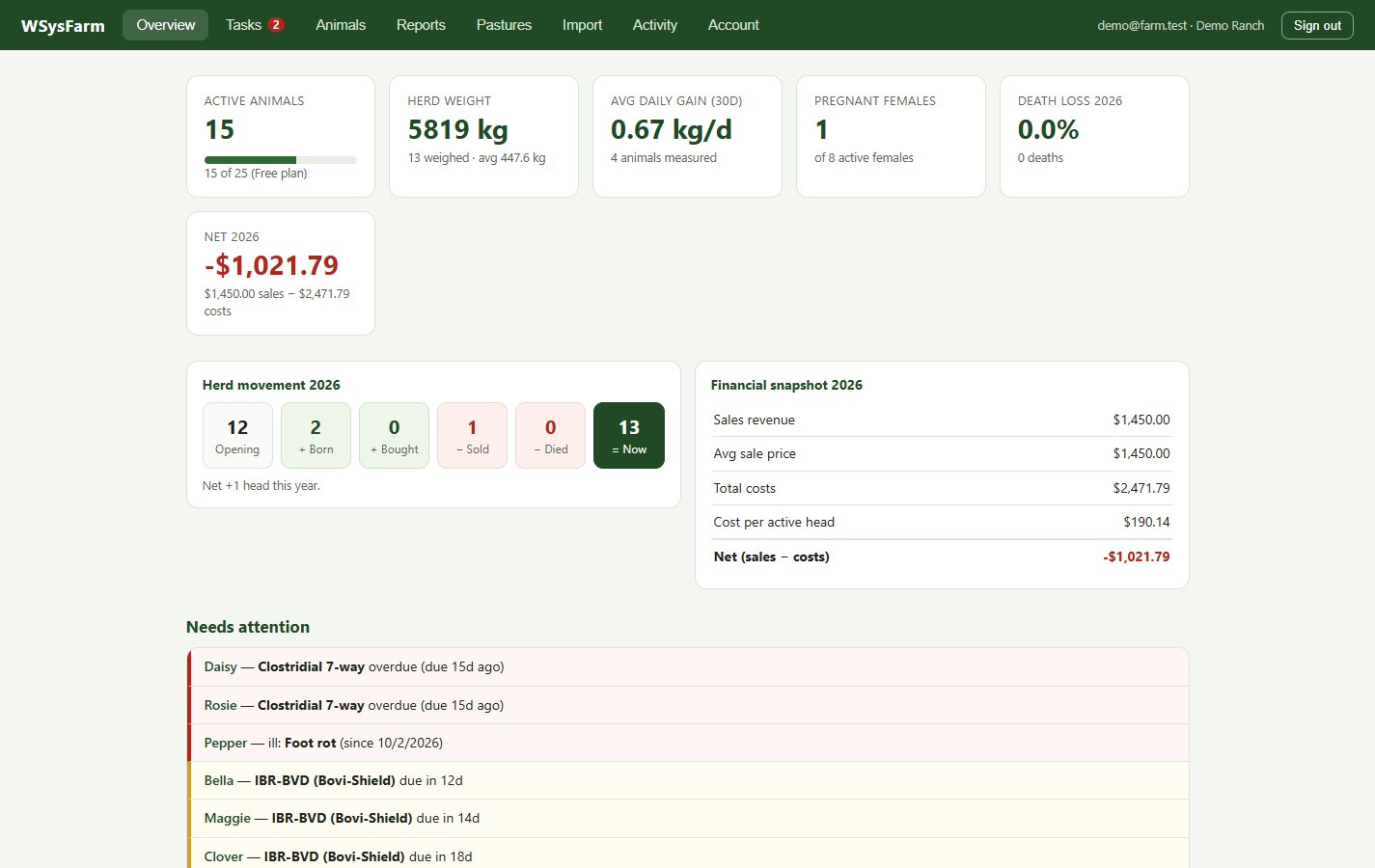Open Bella's IBR-BVD due in 12d alert
Screen dimensions: 1375x868
point(688,780)
